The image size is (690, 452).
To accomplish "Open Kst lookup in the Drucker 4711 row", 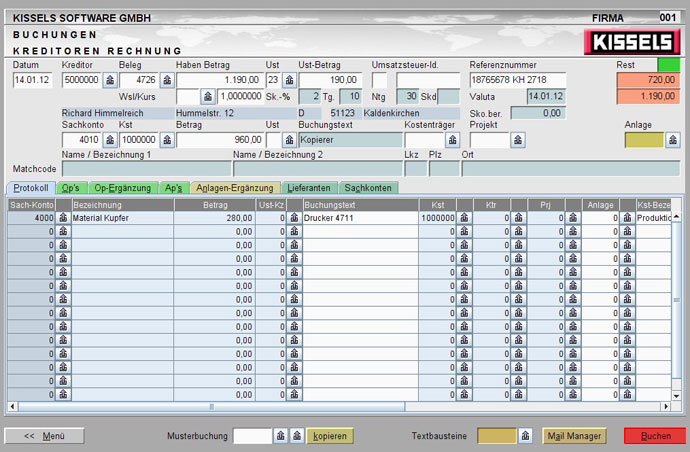I will 464,218.
